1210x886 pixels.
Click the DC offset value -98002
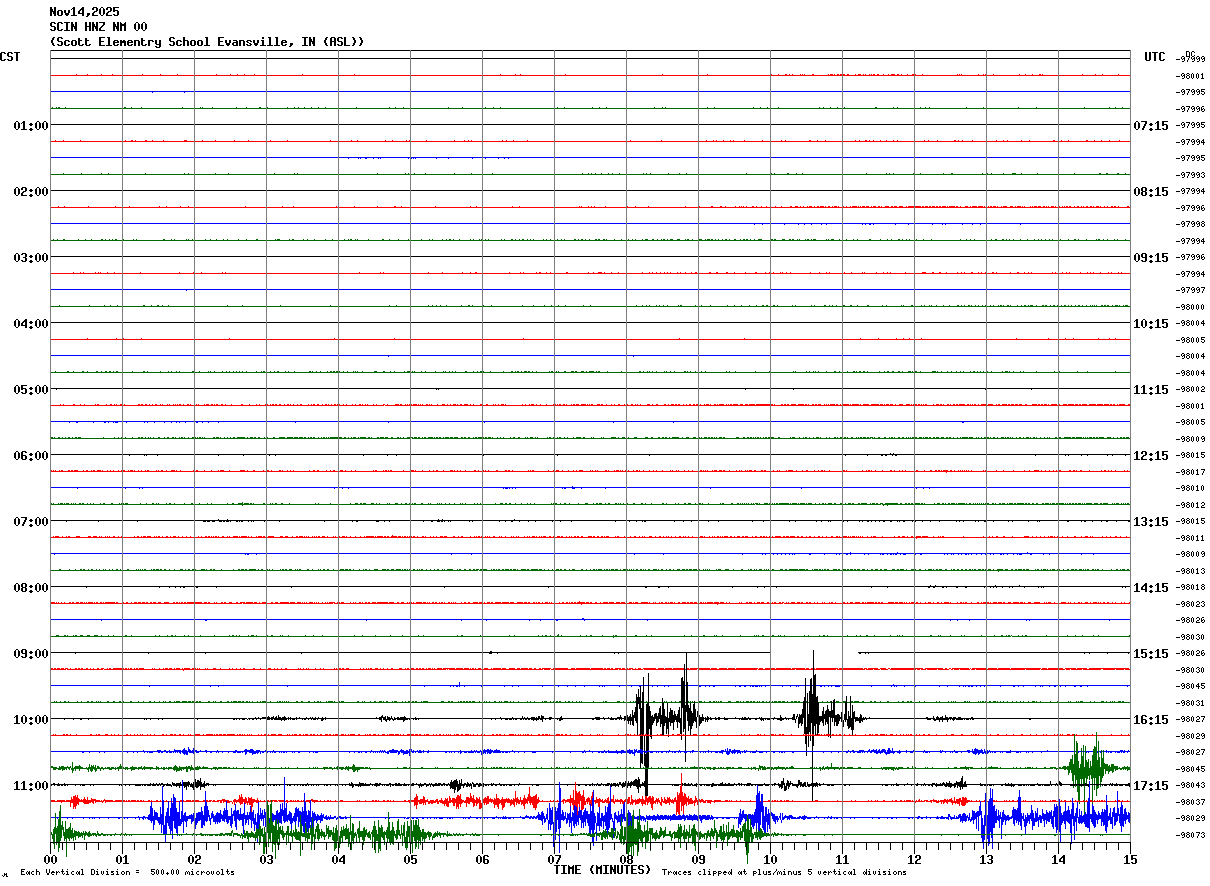point(1191,389)
